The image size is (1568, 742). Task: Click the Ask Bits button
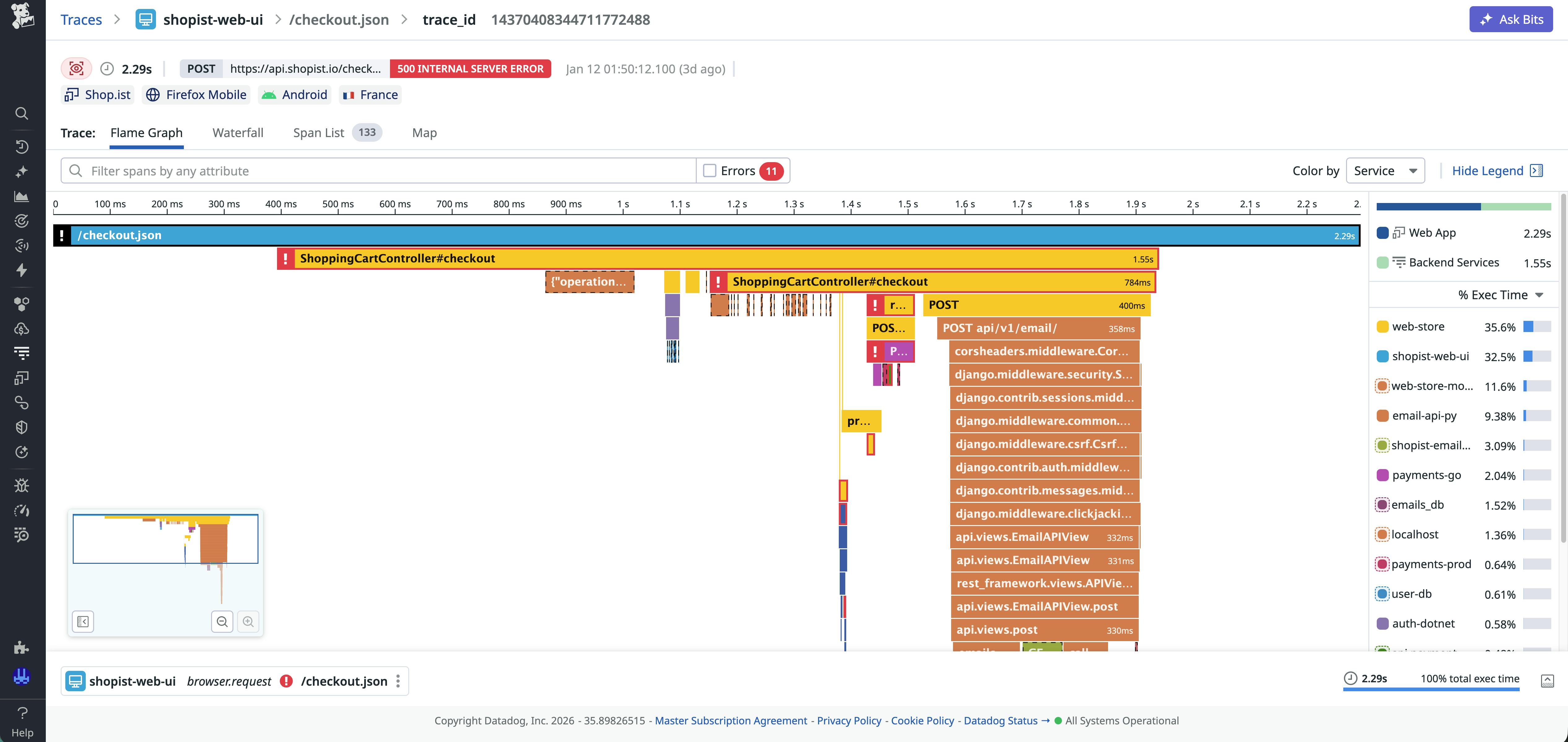tap(1511, 19)
